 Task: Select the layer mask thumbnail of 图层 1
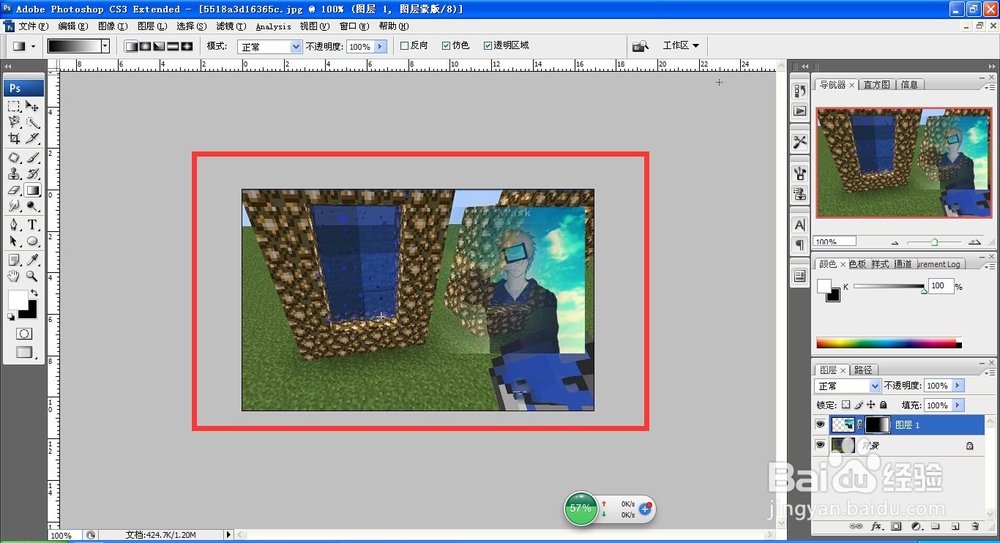click(x=877, y=425)
